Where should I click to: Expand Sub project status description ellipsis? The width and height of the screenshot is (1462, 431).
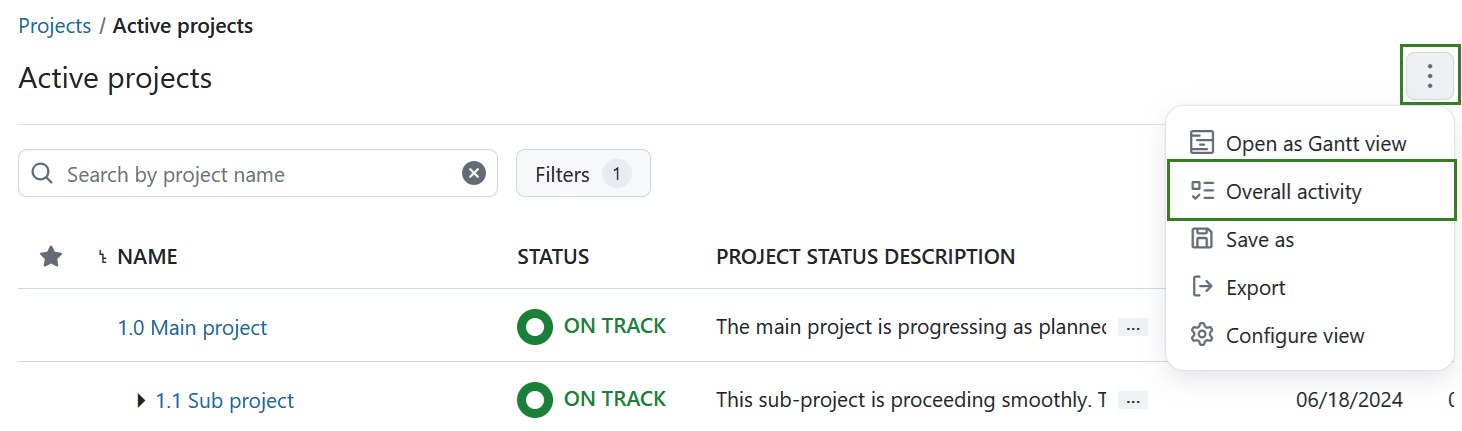coord(1132,400)
